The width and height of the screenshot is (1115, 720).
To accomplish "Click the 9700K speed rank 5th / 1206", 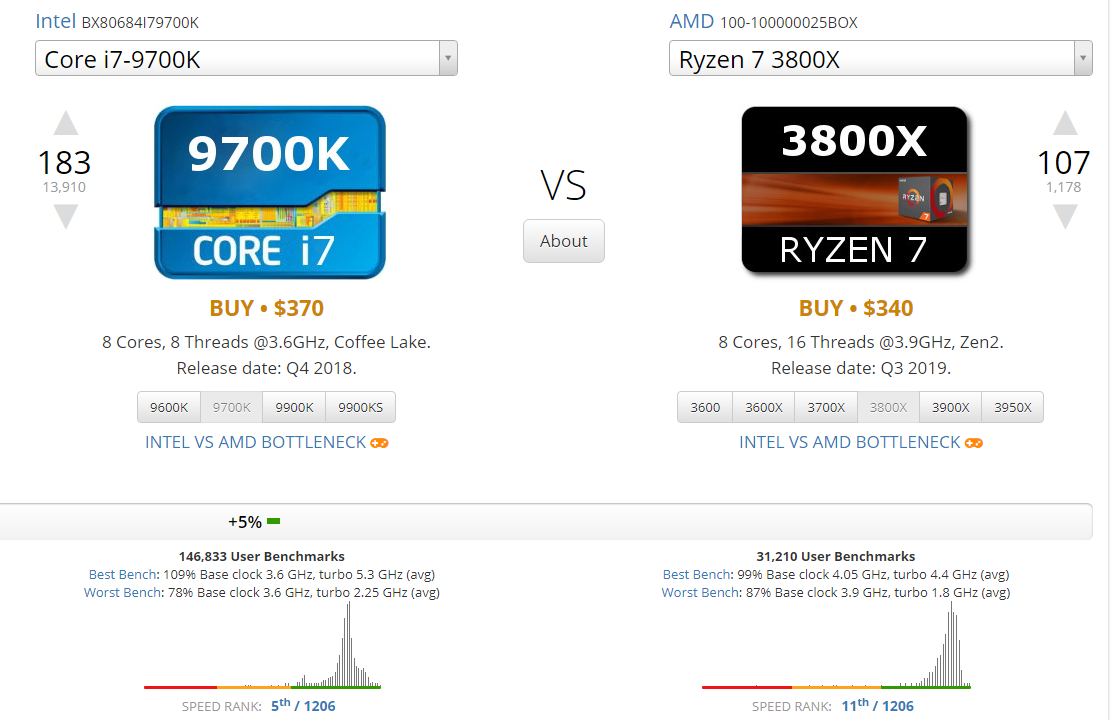I will click(x=303, y=706).
